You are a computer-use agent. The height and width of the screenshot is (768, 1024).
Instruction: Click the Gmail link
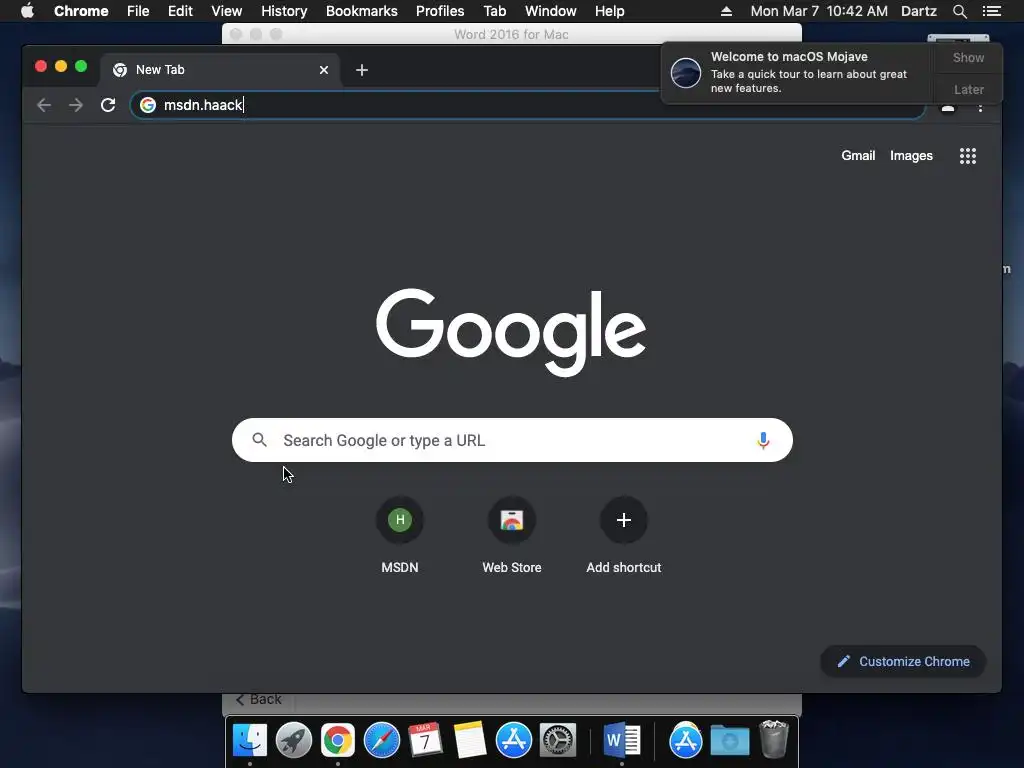858,155
